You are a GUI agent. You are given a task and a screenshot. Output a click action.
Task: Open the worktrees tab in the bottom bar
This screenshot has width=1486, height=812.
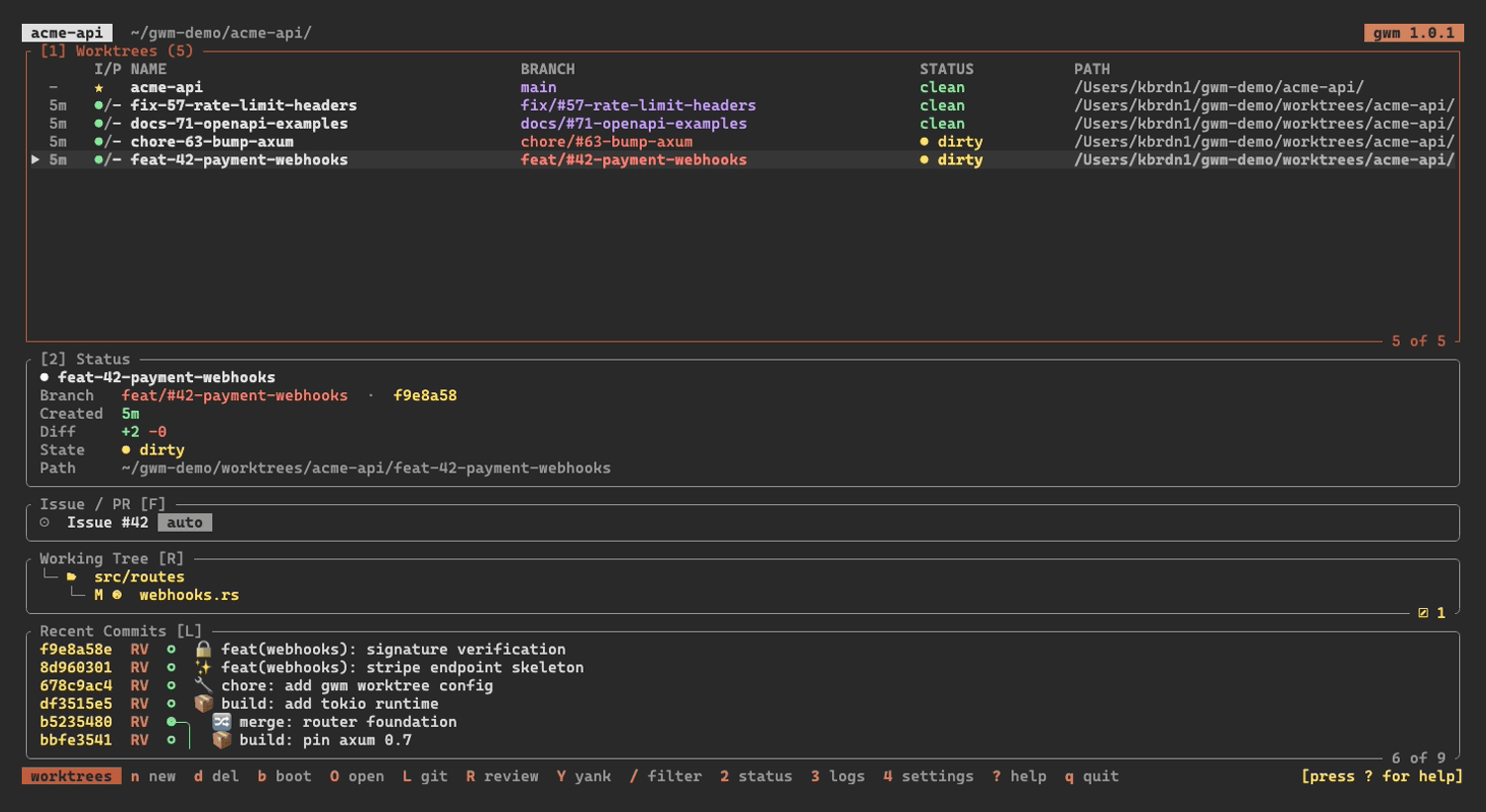coord(71,776)
